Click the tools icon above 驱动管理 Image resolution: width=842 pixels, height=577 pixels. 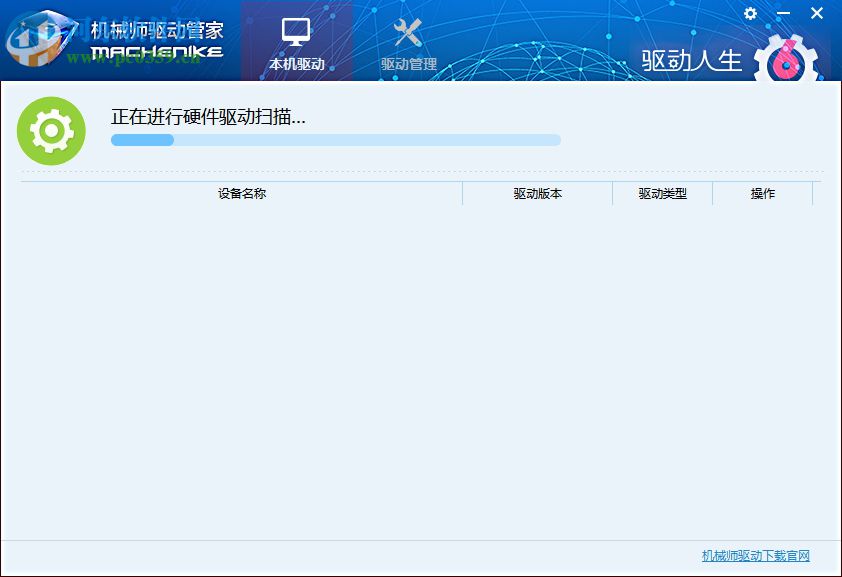click(408, 32)
